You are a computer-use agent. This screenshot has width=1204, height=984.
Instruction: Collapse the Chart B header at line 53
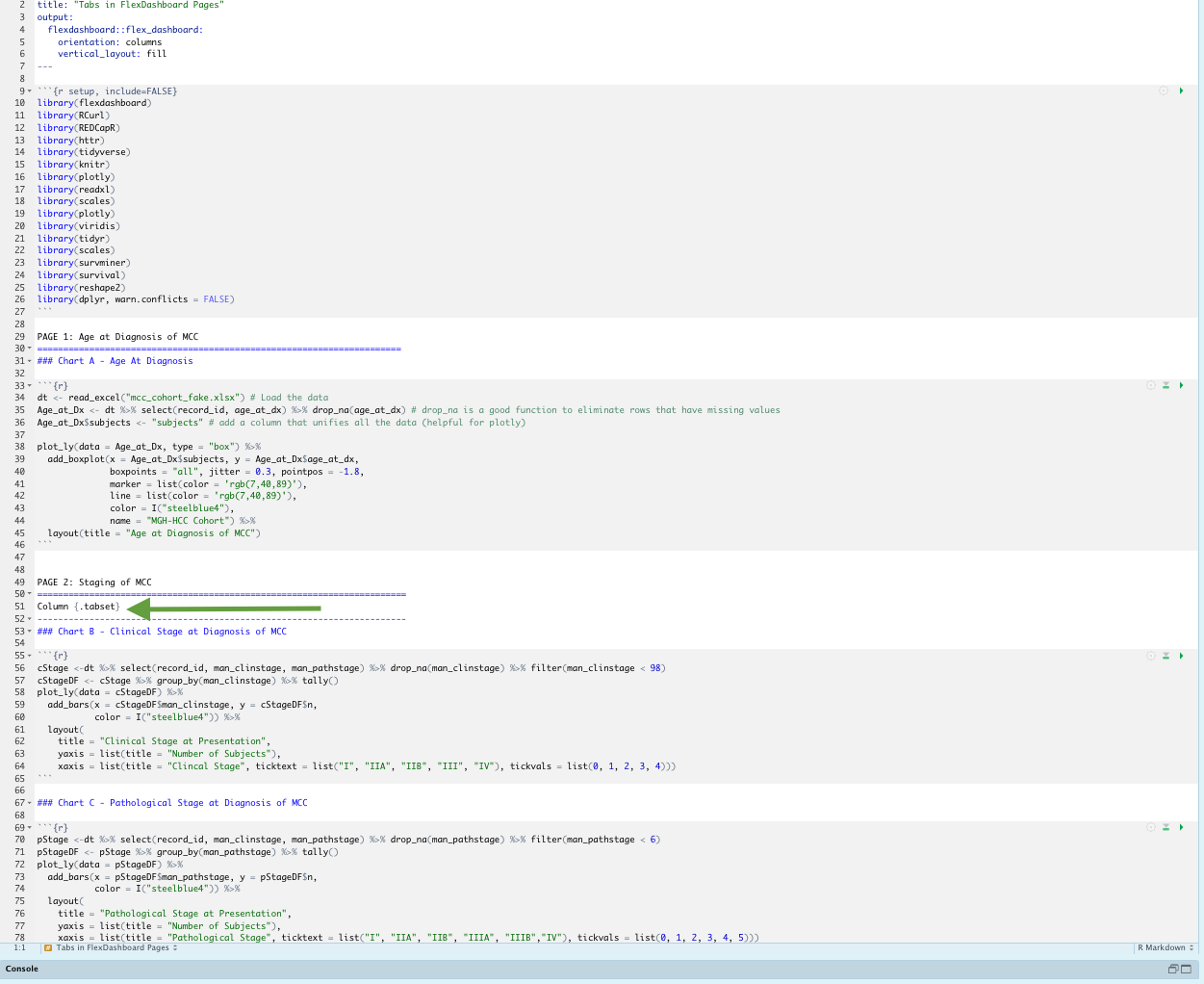click(30, 632)
